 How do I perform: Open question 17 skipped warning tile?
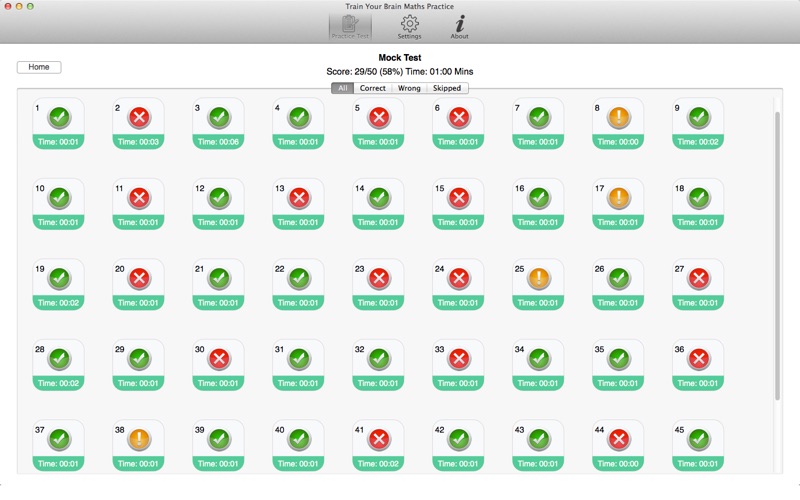tap(618, 204)
